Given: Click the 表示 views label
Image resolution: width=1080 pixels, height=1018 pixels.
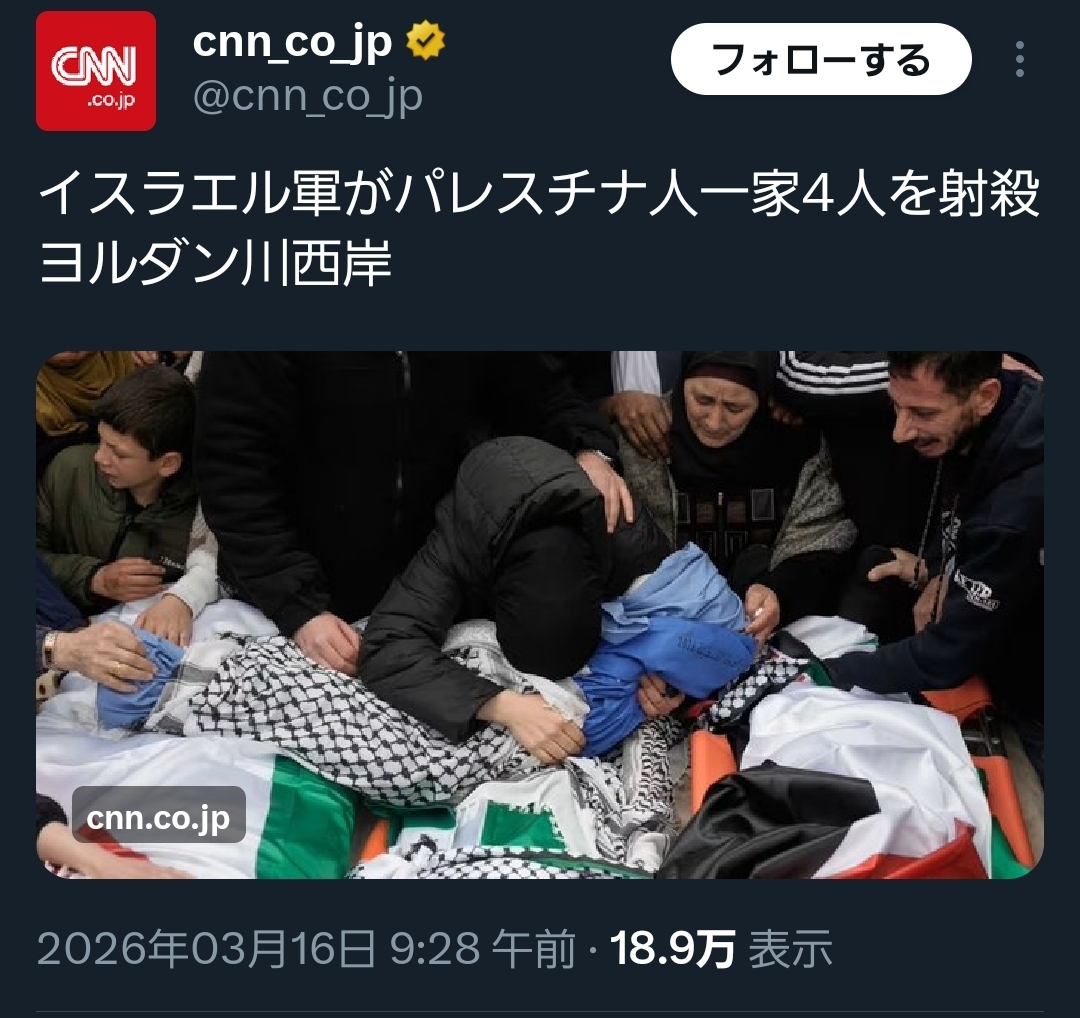Looking at the screenshot, I should 790,948.
